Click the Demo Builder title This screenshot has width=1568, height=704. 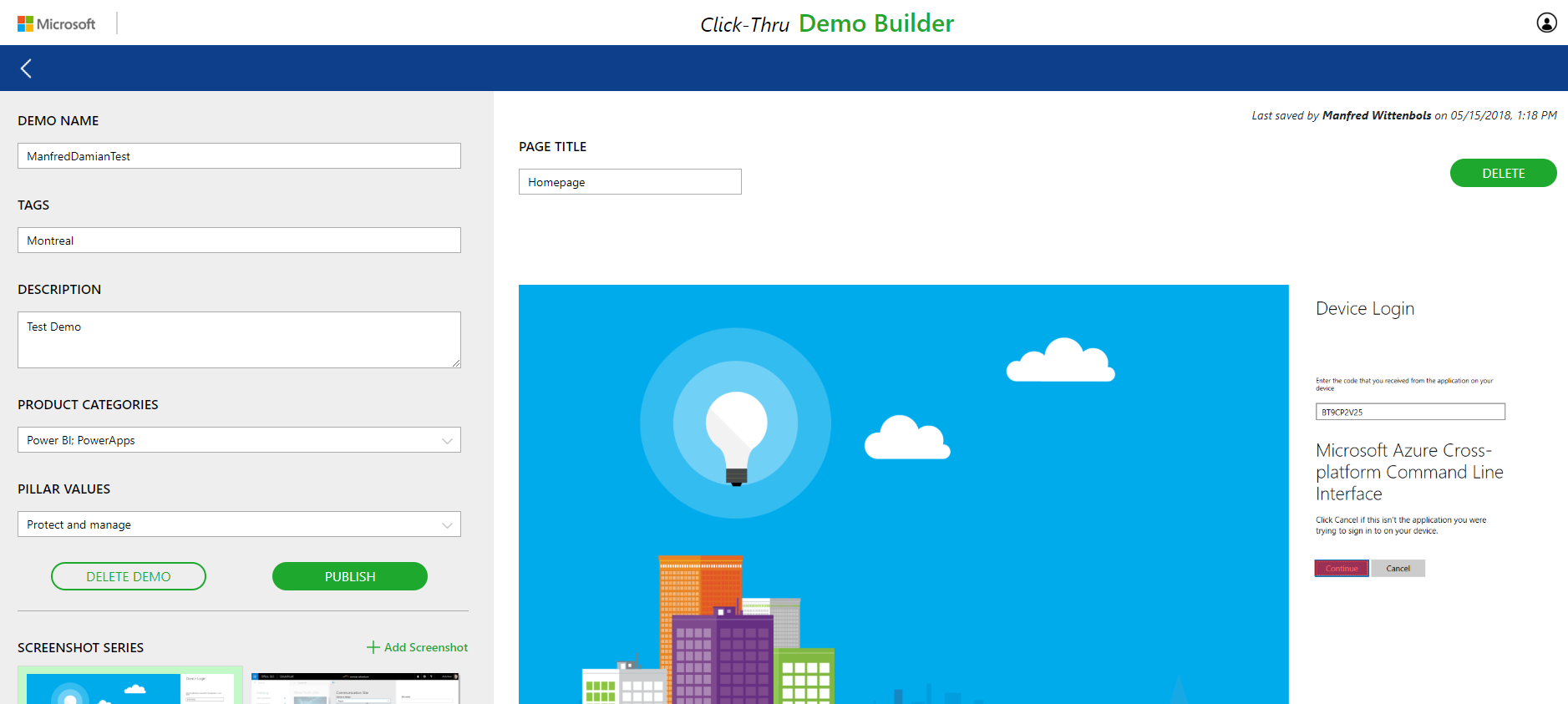[876, 23]
